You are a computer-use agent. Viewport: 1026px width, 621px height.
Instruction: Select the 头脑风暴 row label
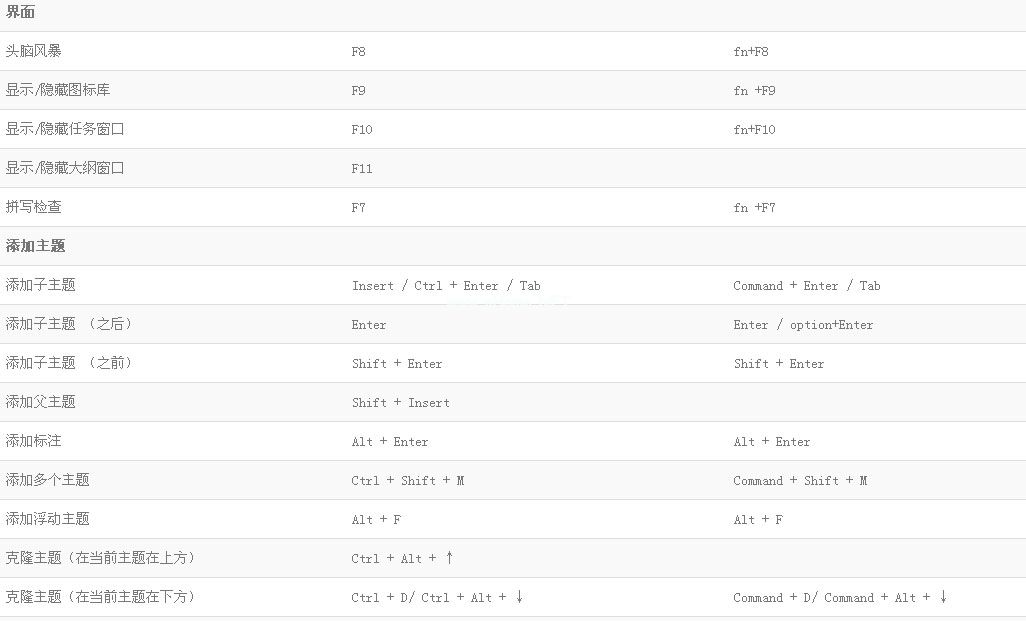33,51
